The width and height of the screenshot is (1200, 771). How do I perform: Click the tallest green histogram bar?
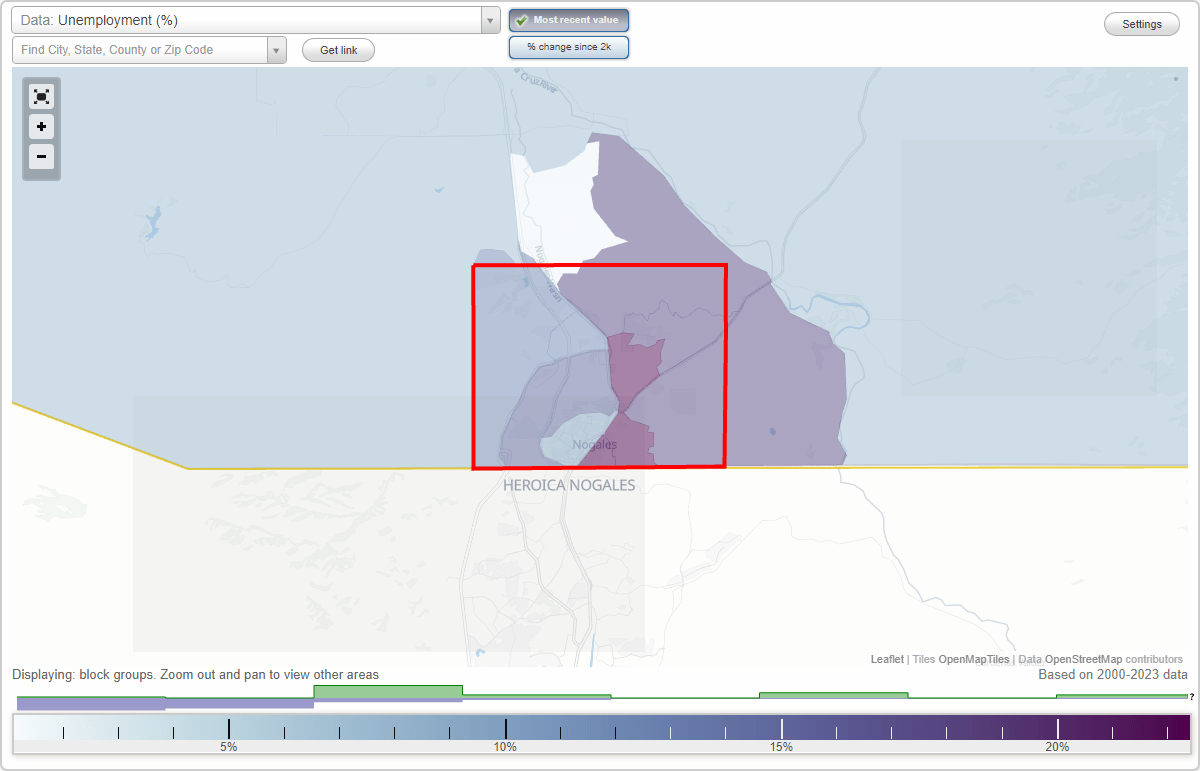(388, 691)
